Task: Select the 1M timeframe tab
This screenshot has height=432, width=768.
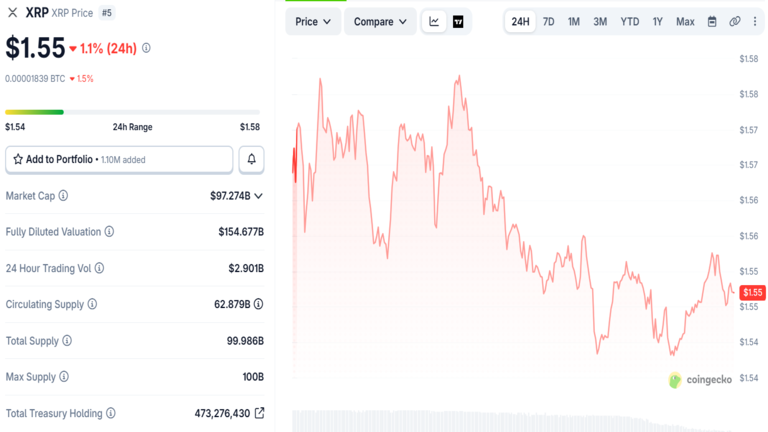Action: tap(574, 22)
